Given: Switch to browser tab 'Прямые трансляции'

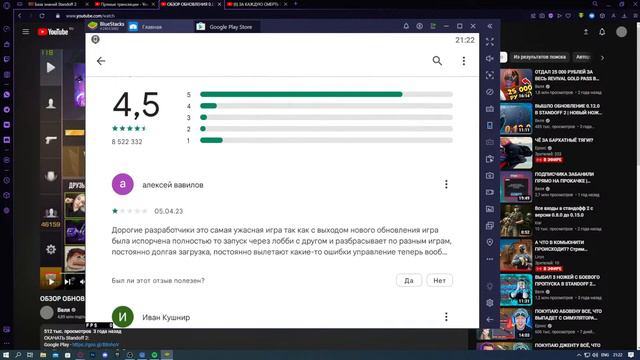Looking at the screenshot, I should (x=124, y=4).
